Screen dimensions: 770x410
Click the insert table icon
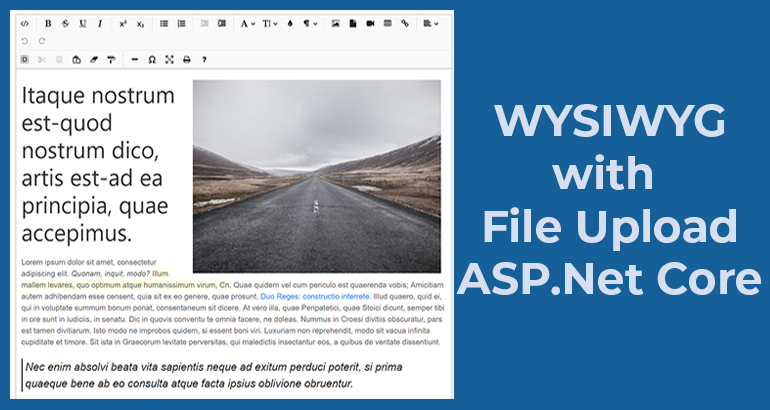[387, 24]
